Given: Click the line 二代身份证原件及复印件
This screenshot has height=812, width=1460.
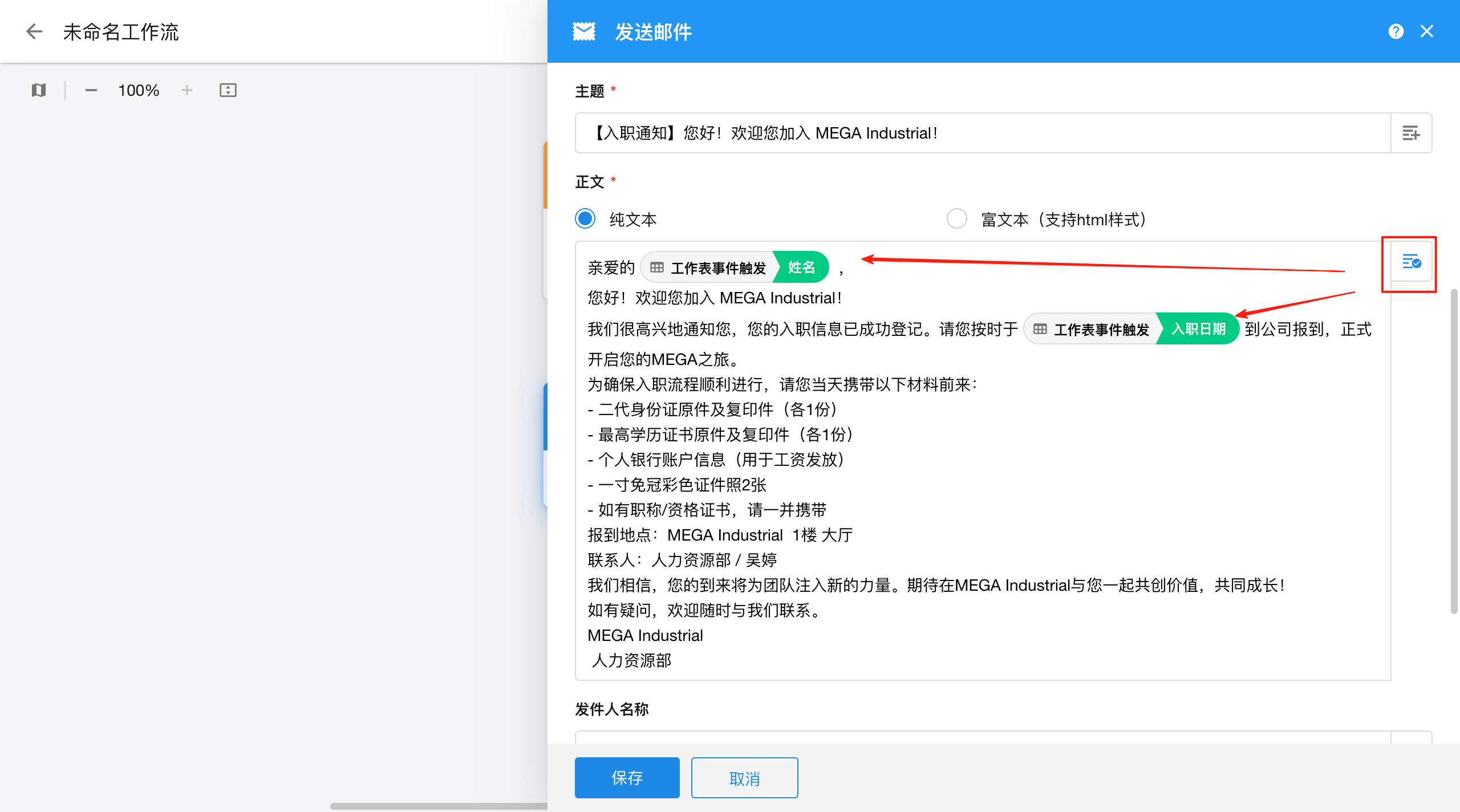Looking at the screenshot, I should click(x=714, y=409).
